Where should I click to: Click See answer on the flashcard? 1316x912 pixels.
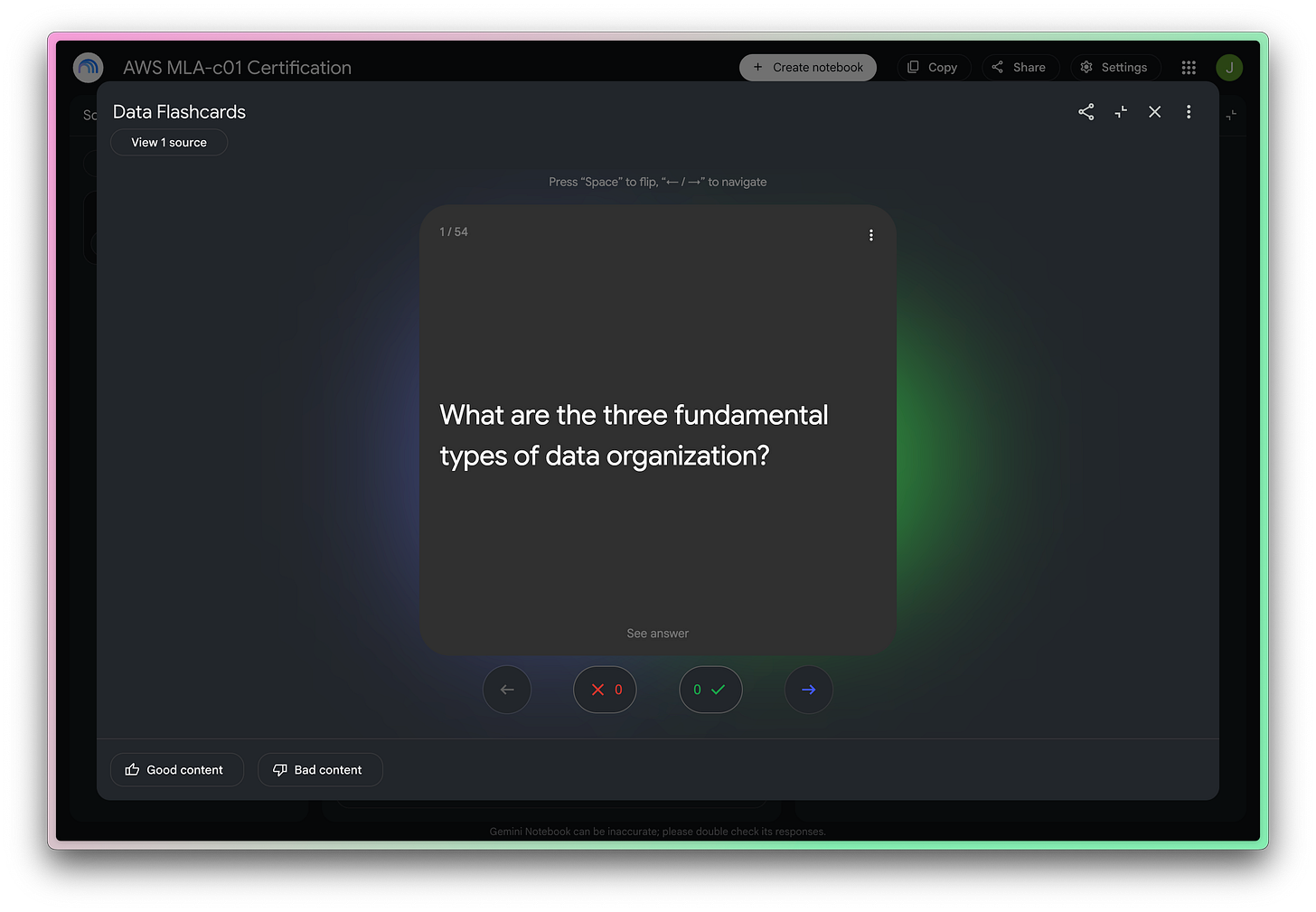pos(658,634)
